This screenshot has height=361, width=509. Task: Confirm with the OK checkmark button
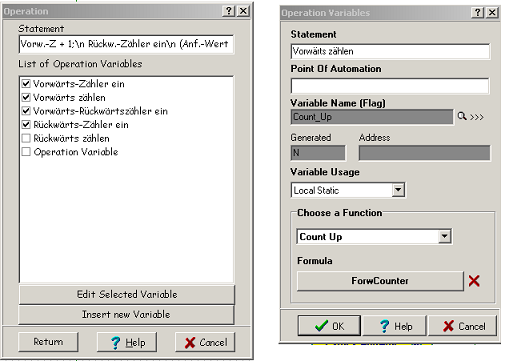tap(329, 326)
